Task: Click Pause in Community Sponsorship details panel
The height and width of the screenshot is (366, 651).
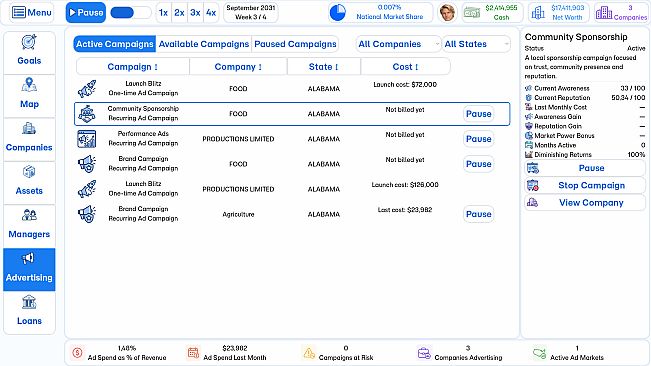Action: tap(585, 168)
